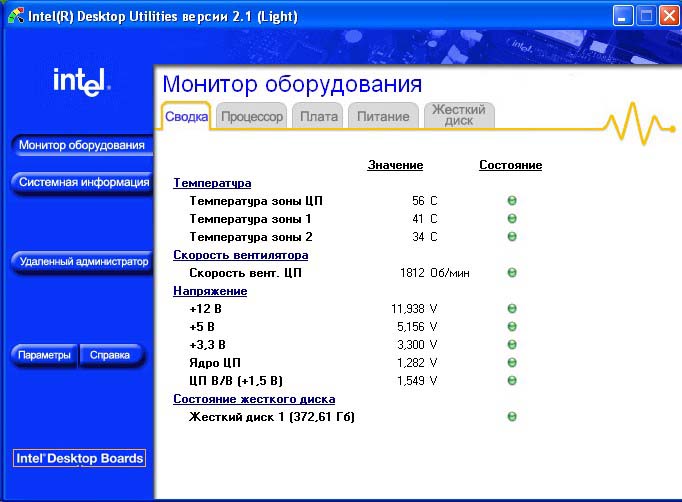This screenshot has width=682, height=502.
Task: Click the Монитор оборудования page heading
Action: (292, 84)
